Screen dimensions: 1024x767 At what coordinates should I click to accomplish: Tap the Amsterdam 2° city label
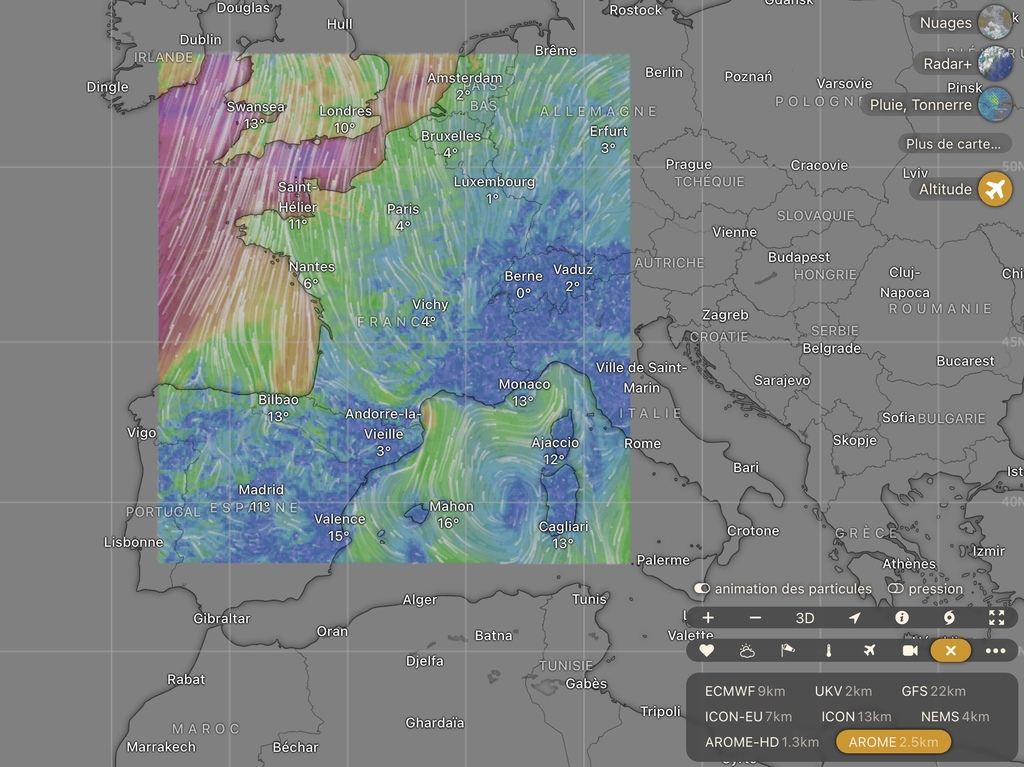[x=464, y=86]
